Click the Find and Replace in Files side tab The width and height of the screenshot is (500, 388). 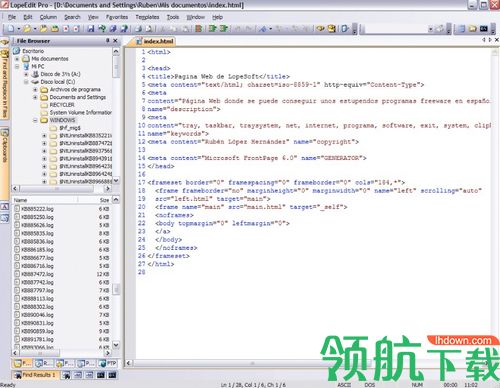[4, 84]
